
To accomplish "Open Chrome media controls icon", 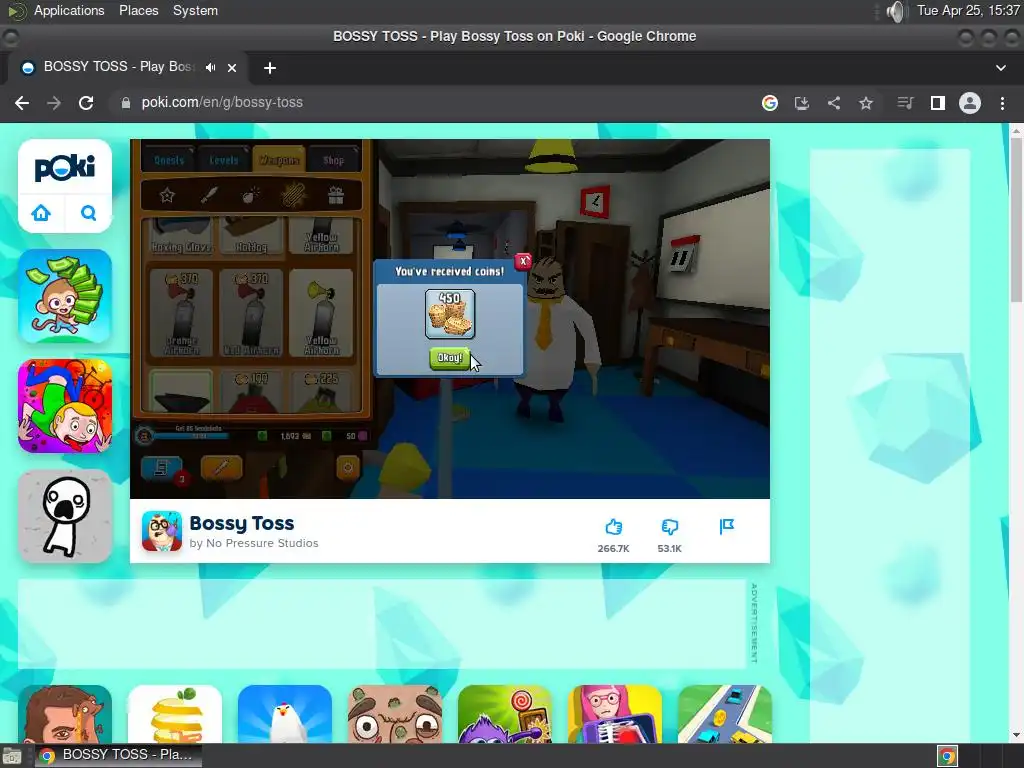I will pos(904,103).
